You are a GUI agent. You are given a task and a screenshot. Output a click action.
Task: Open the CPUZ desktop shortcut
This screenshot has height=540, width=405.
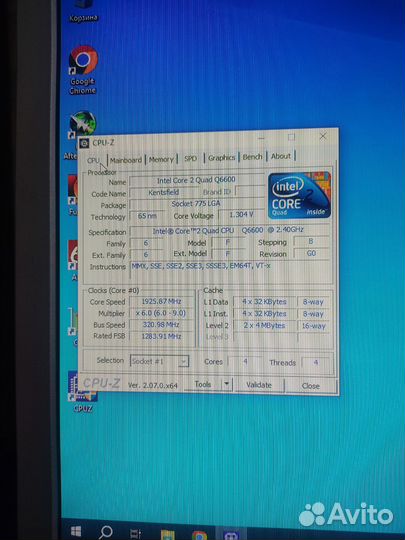tap(83, 392)
